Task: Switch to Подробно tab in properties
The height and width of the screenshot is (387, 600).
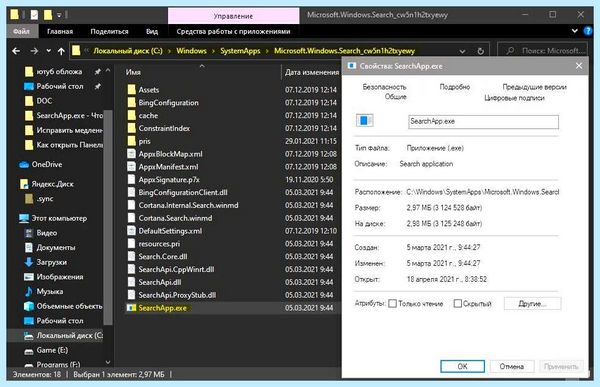Action: tap(455, 87)
